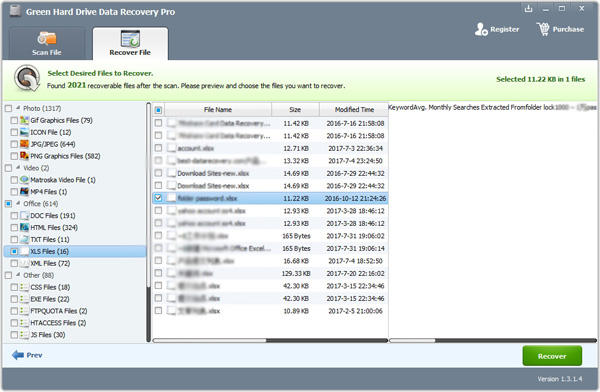Click the FTPQUOTA Files type icon
Screen dimensions: 600x392
pyautogui.click(x=24, y=311)
